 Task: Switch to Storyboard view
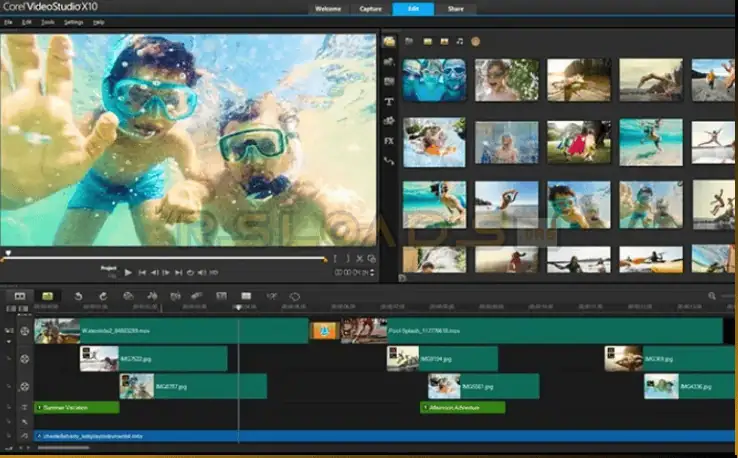click(20, 296)
